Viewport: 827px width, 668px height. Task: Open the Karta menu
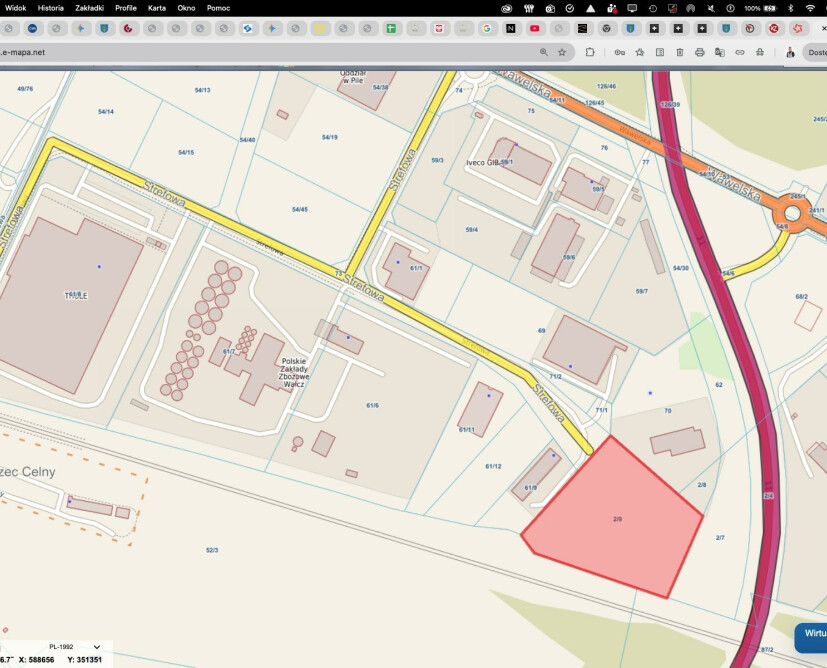coord(156,8)
